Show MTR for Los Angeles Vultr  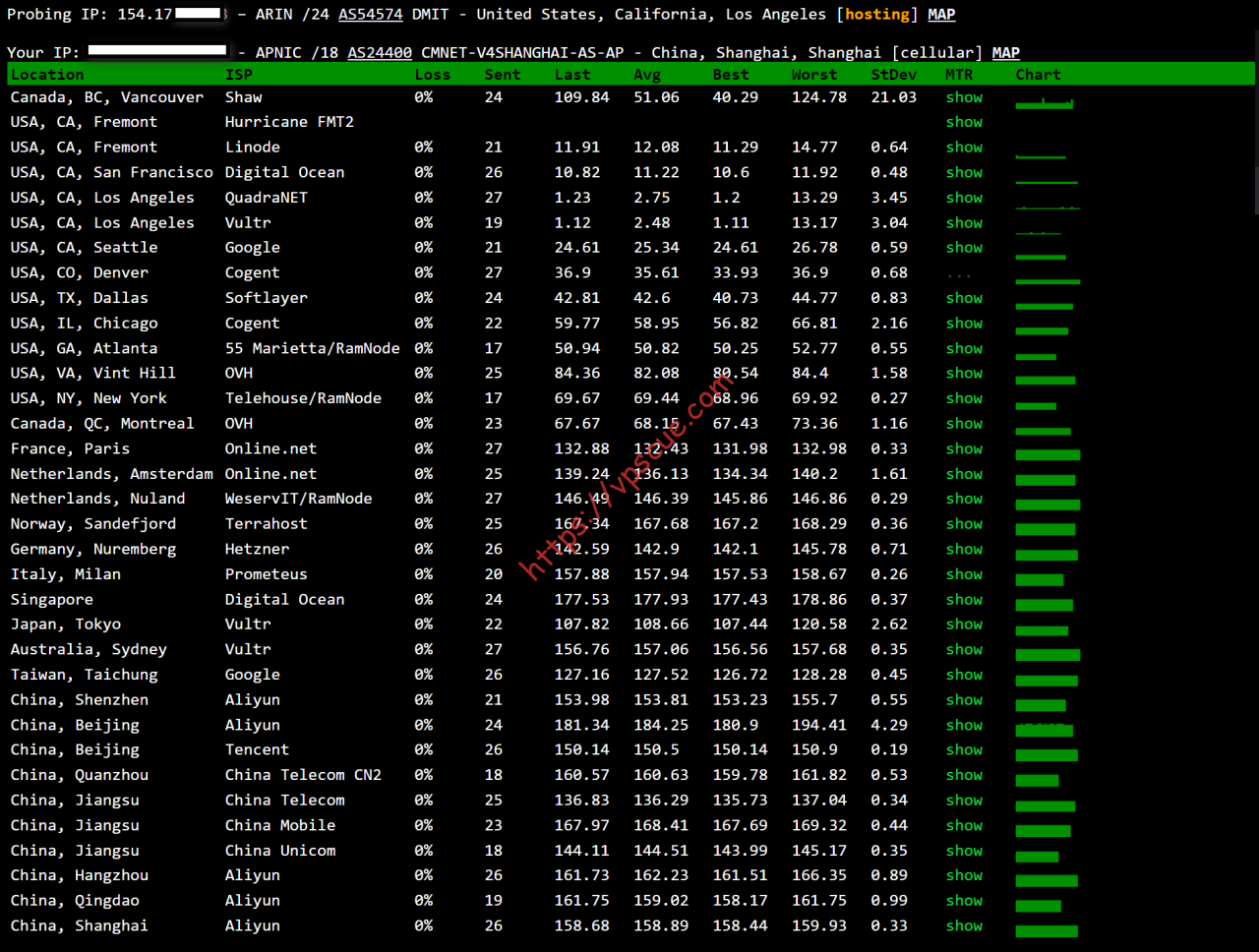click(964, 223)
